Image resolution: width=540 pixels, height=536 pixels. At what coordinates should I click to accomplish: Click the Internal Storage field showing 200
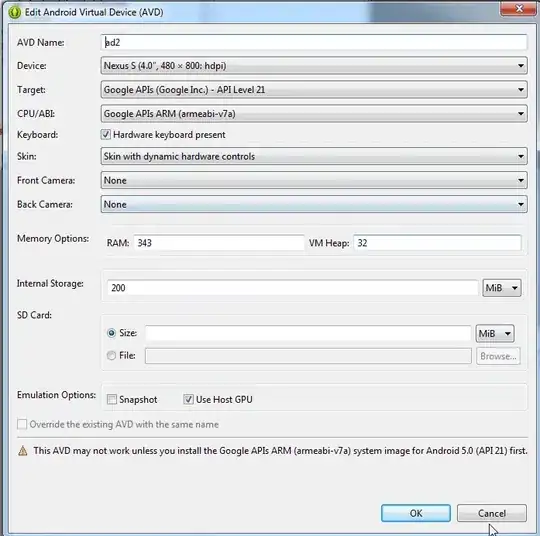click(292, 288)
